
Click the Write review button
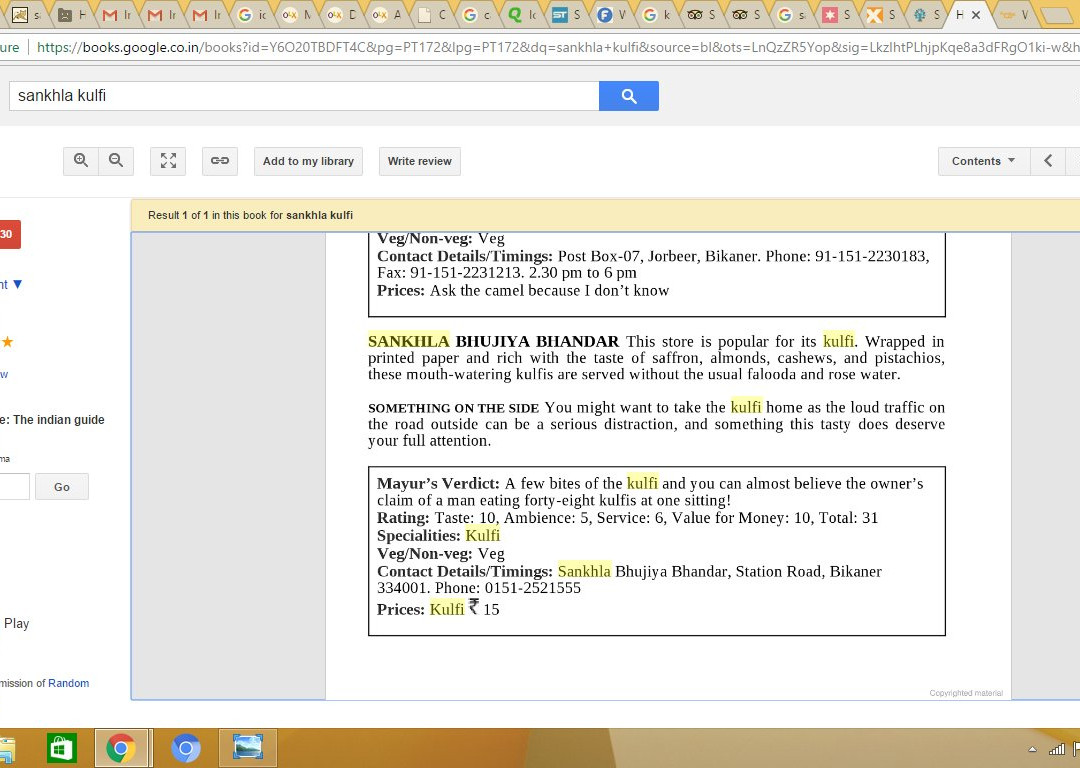pos(419,161)
